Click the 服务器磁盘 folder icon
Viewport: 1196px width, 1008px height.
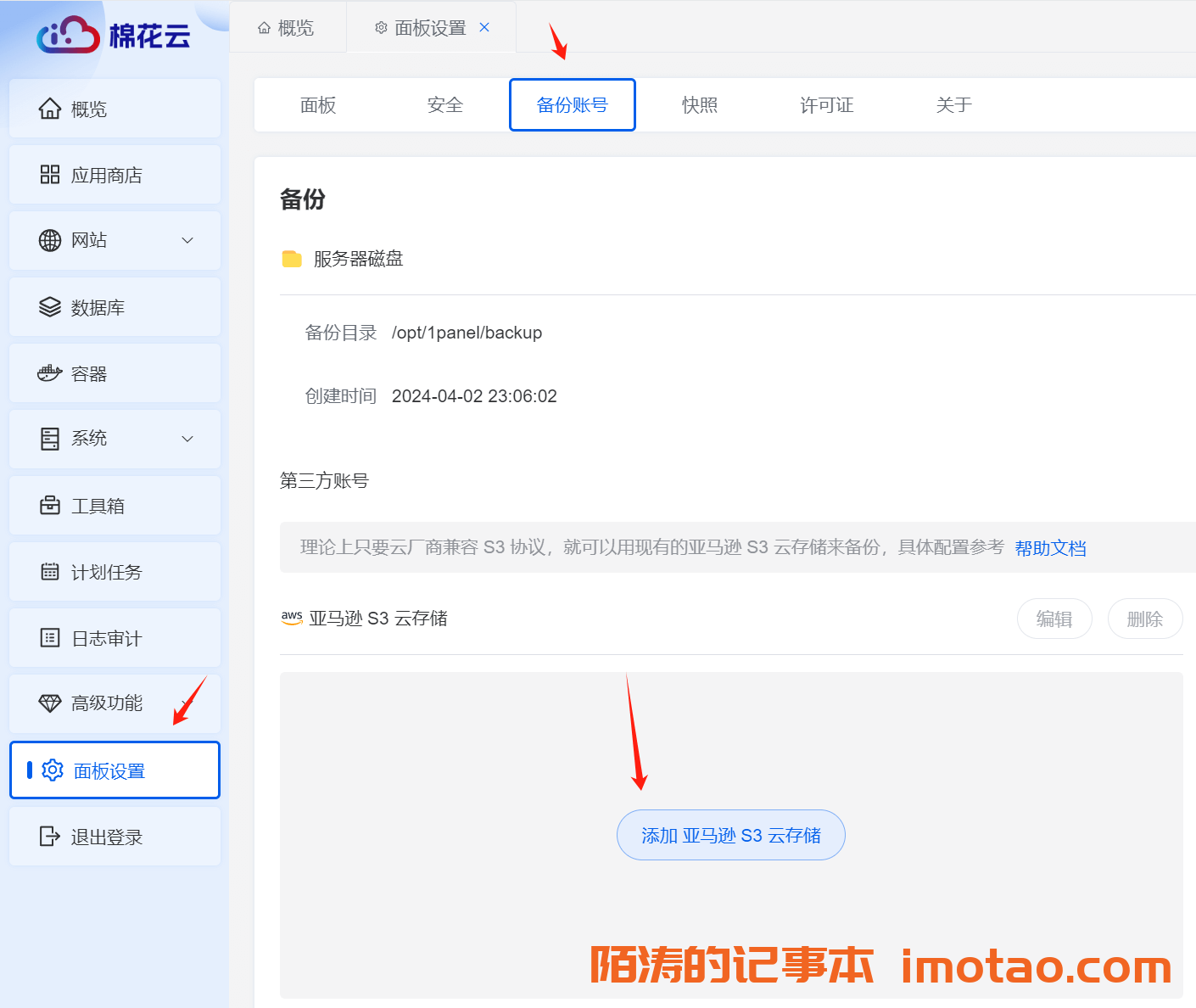point(292,259)
